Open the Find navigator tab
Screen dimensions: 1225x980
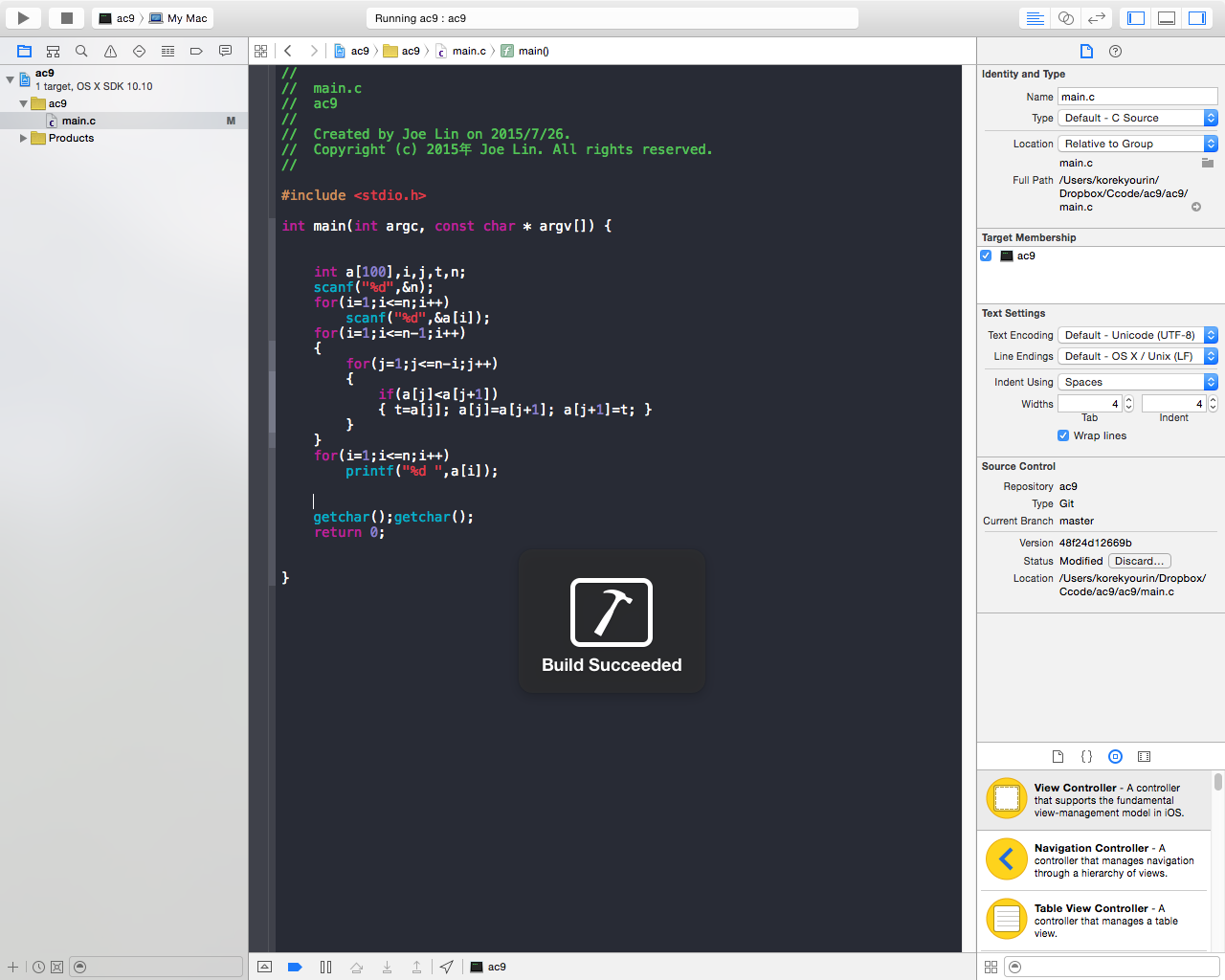[x=81, y=51]
